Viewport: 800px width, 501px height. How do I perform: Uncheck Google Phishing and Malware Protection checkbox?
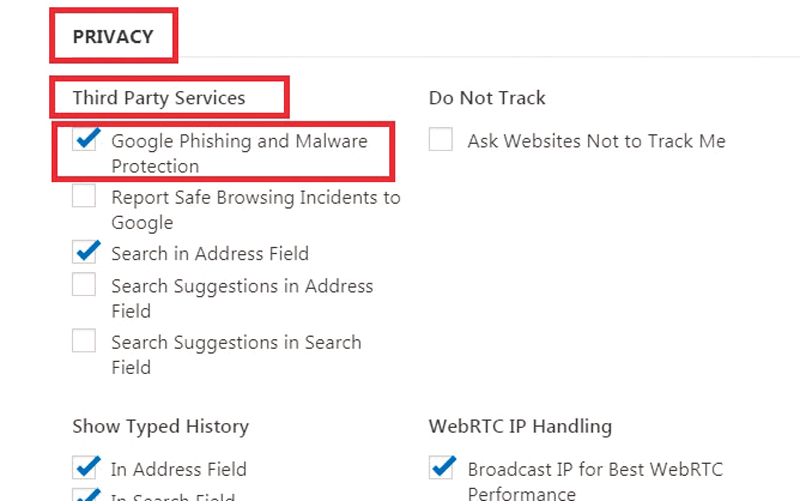[x=85, y=141]
